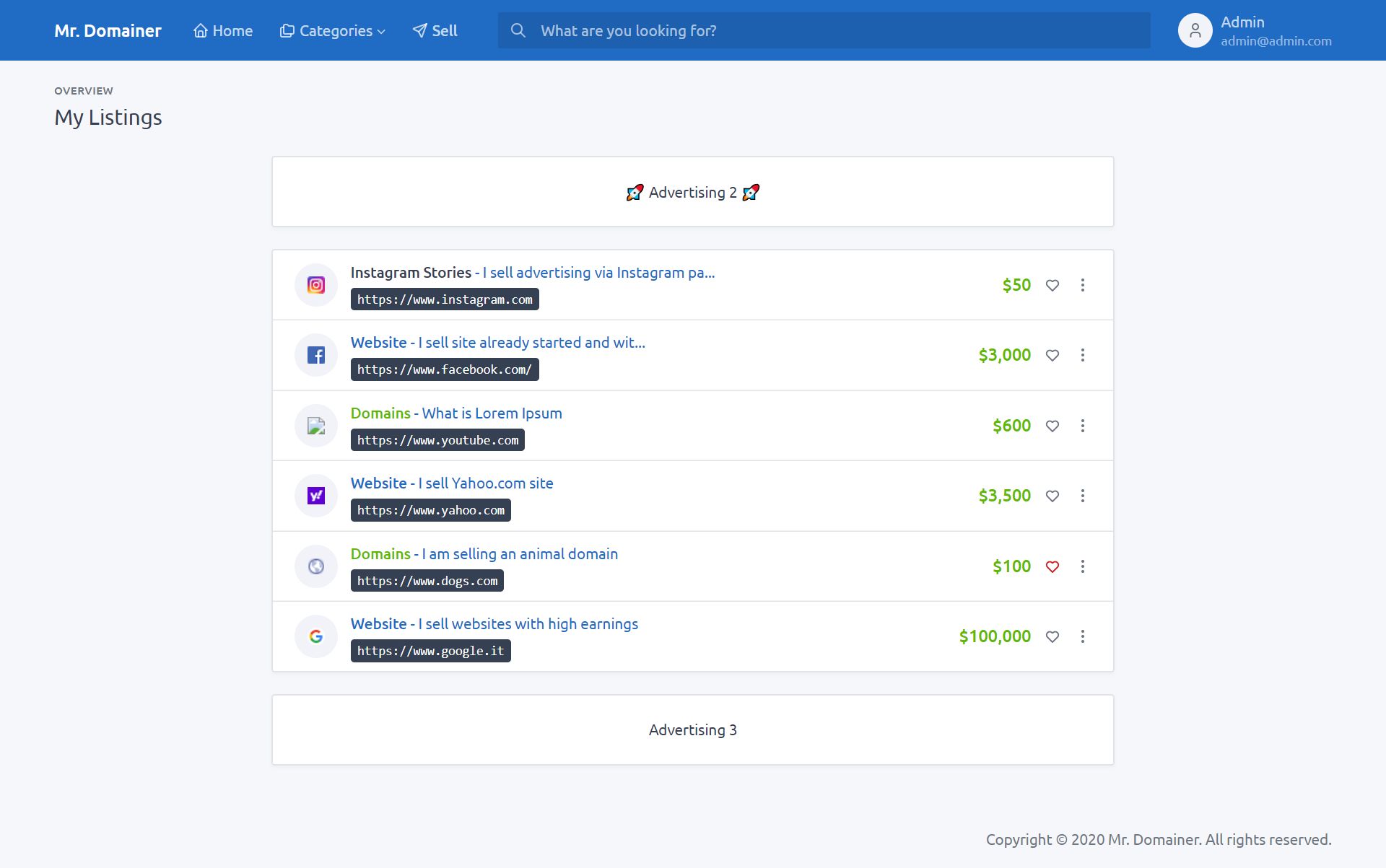1386x868 pixels.
Task: Click the 'What are you looking for?' search field
Action: pyautogui.click(x=837, y=31)
